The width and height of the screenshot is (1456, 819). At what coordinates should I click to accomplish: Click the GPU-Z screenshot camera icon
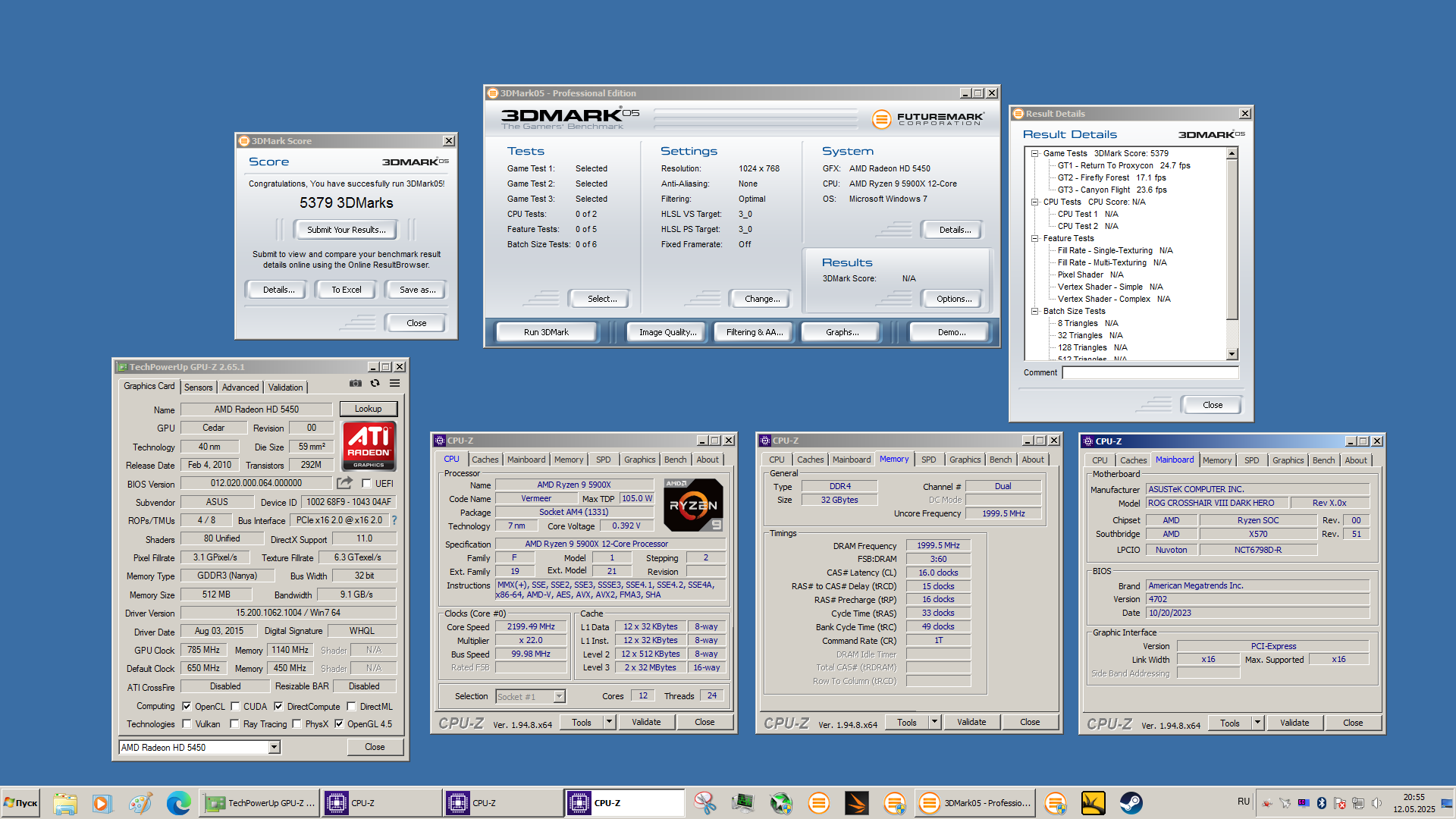pyautogui.click(x=355, y=384)
